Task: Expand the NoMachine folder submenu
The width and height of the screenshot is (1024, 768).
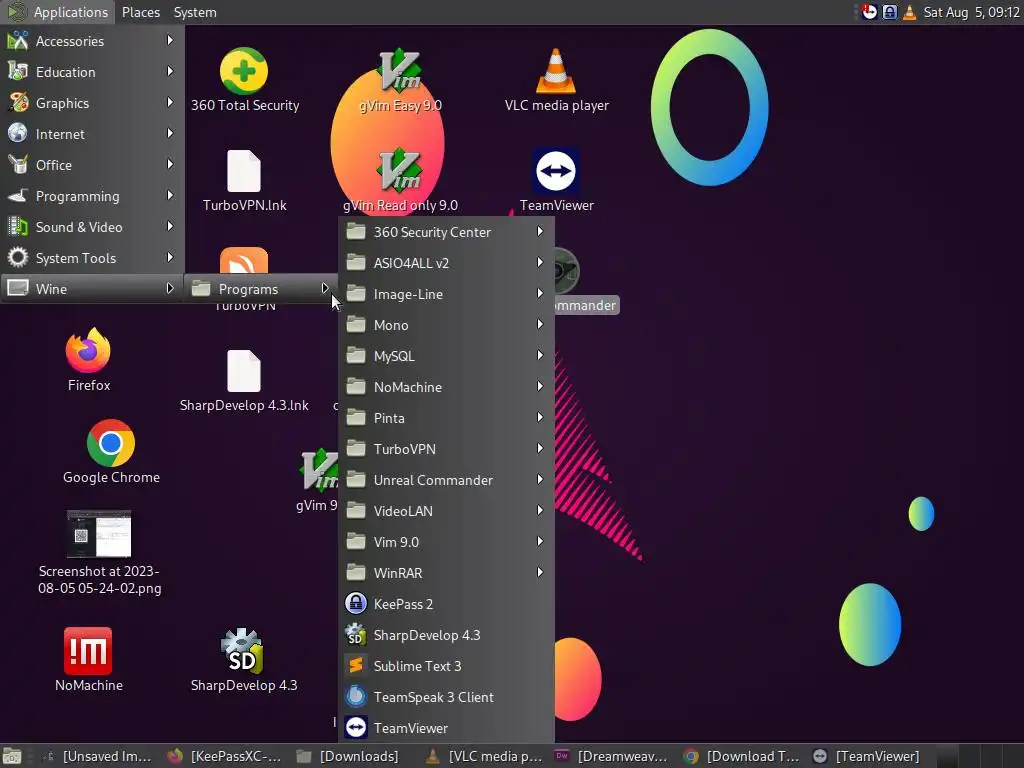Action: click(446, 387)
